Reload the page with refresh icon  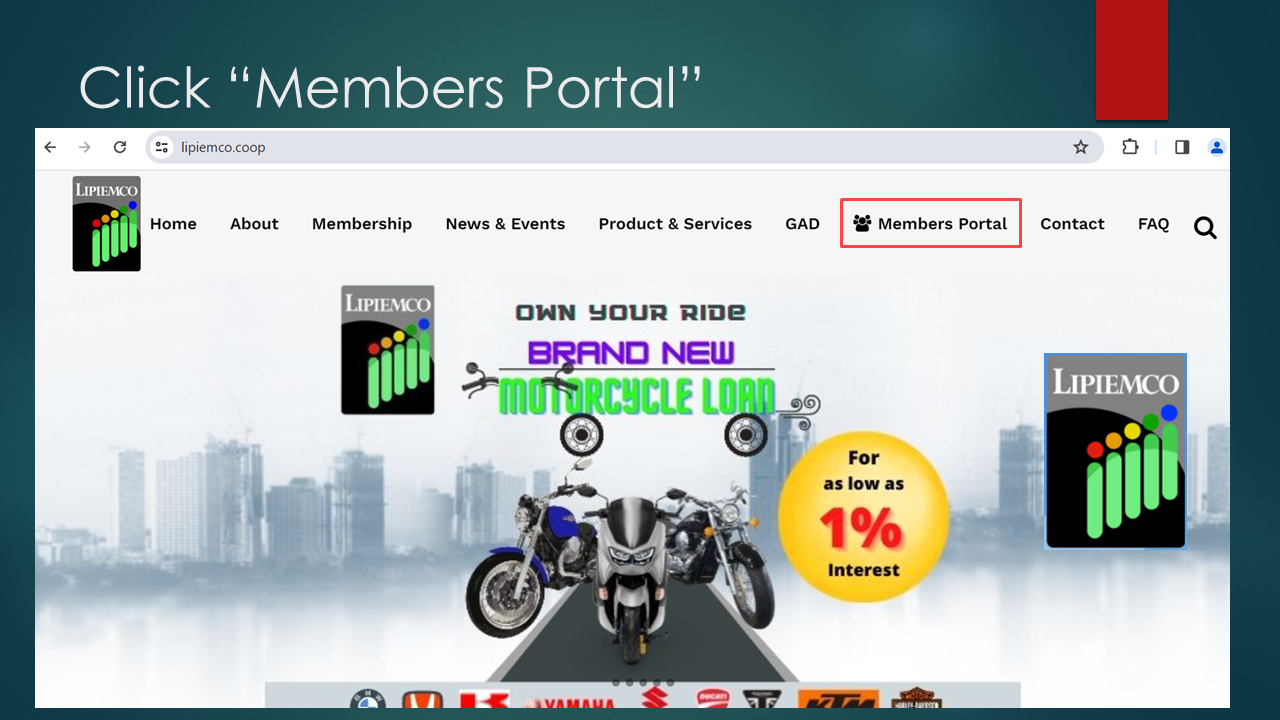click(120, 147)
